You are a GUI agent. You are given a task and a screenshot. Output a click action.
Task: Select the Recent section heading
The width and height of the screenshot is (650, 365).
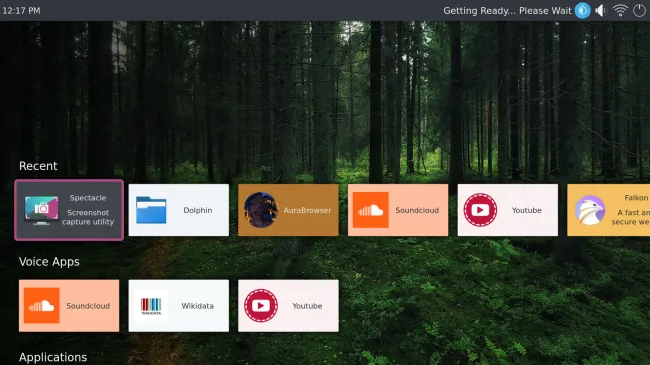pyautogui.click(x=38, y=166)
